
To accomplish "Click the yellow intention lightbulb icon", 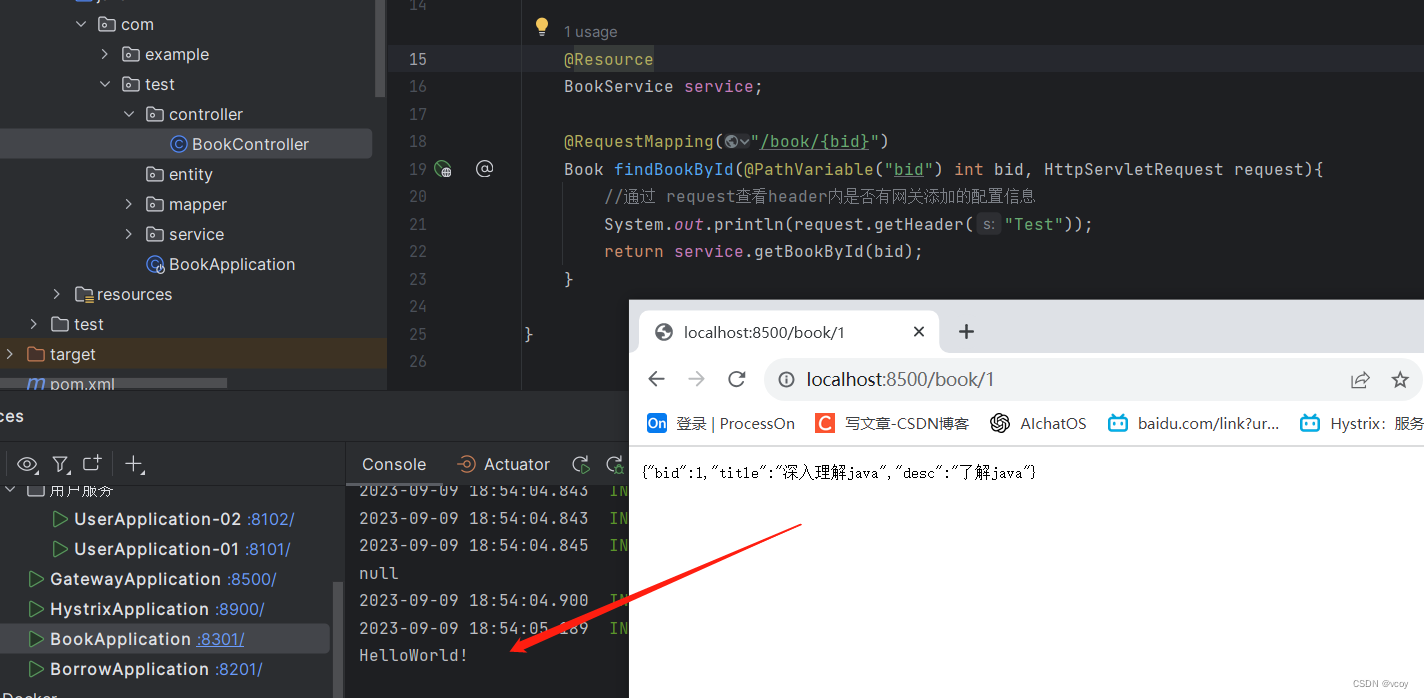I will (x=541, y=27).
